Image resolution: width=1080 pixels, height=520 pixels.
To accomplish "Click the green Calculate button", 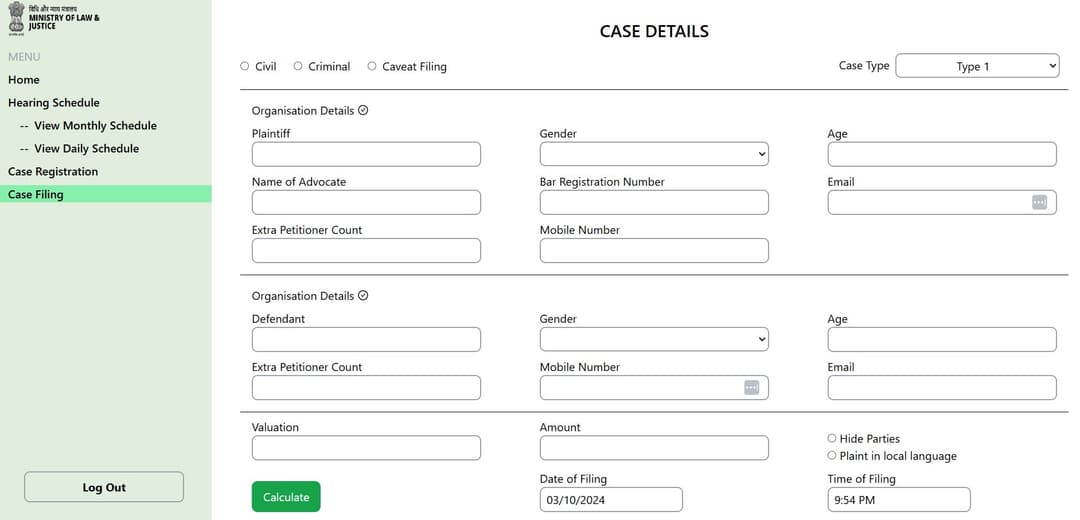I will coord(286,497).
